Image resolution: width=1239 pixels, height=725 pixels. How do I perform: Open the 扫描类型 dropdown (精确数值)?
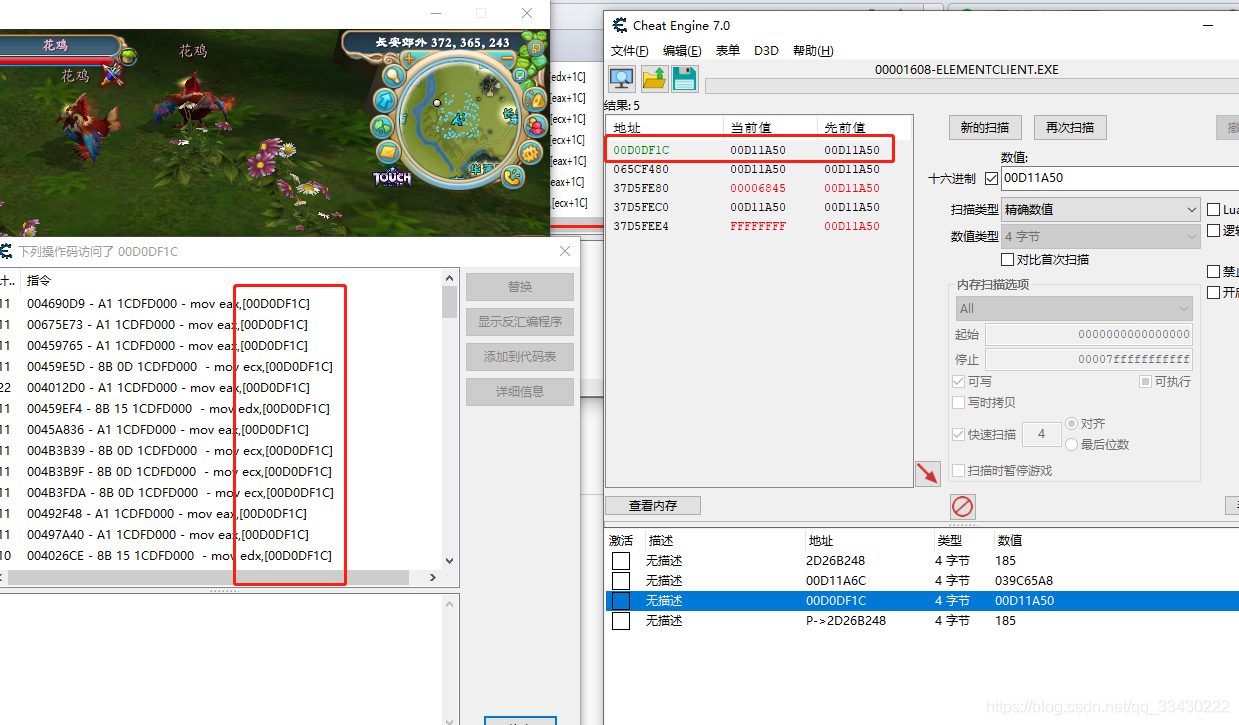point(1100,210)
